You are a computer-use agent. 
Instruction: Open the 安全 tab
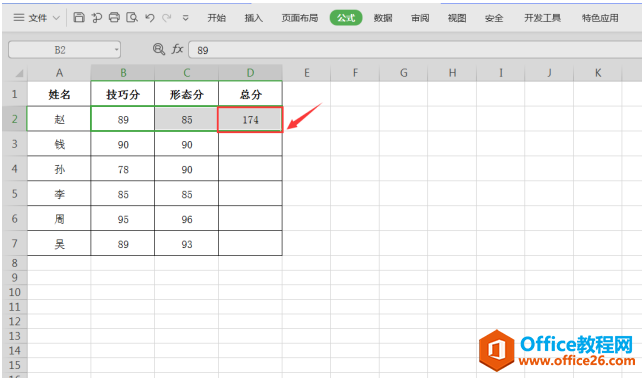[x=494, y=18]
